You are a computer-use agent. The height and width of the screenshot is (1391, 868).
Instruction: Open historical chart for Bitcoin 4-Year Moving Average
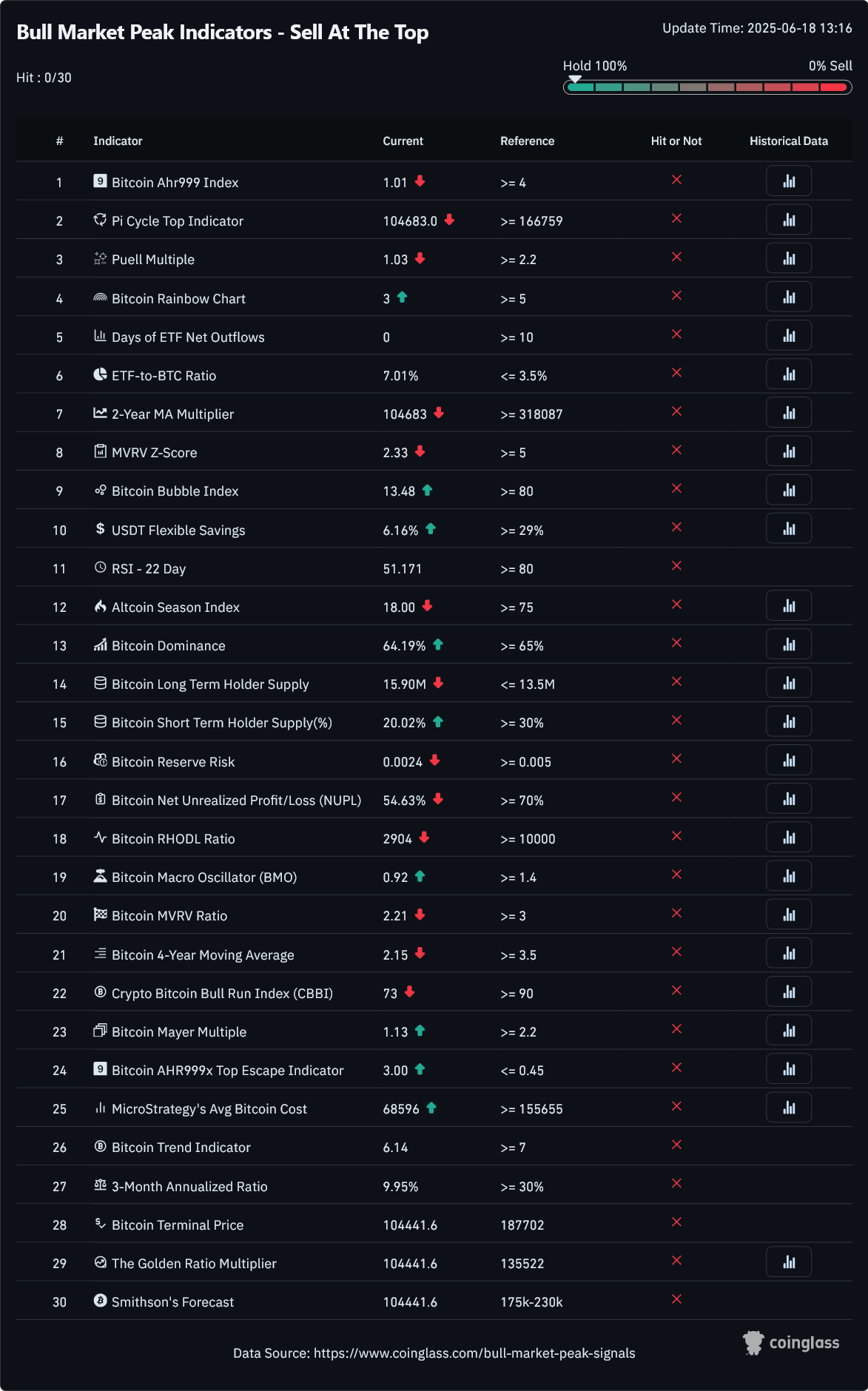[x=789, y=953]
